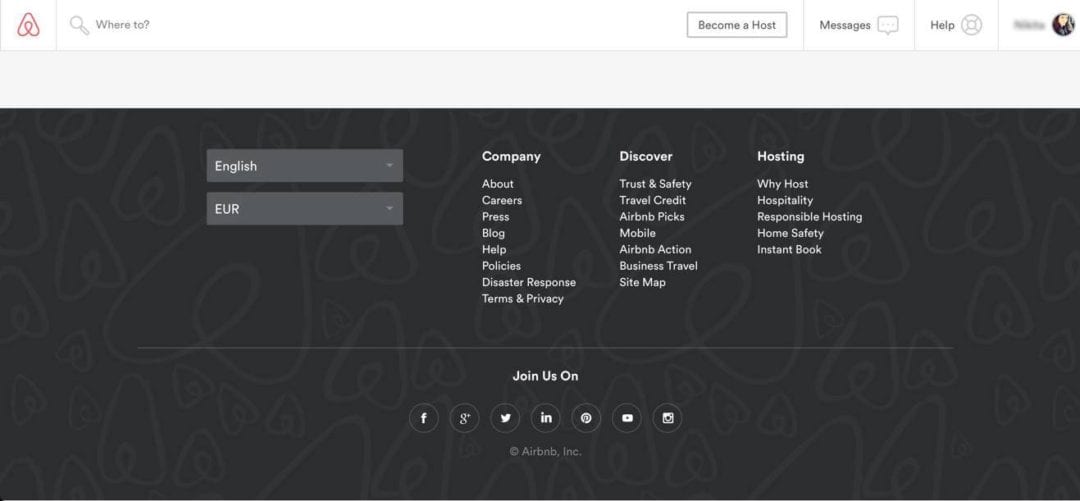Open the Travel Credit link
1080x501 pixels.
pyautogui.click(x=652, y=201)
